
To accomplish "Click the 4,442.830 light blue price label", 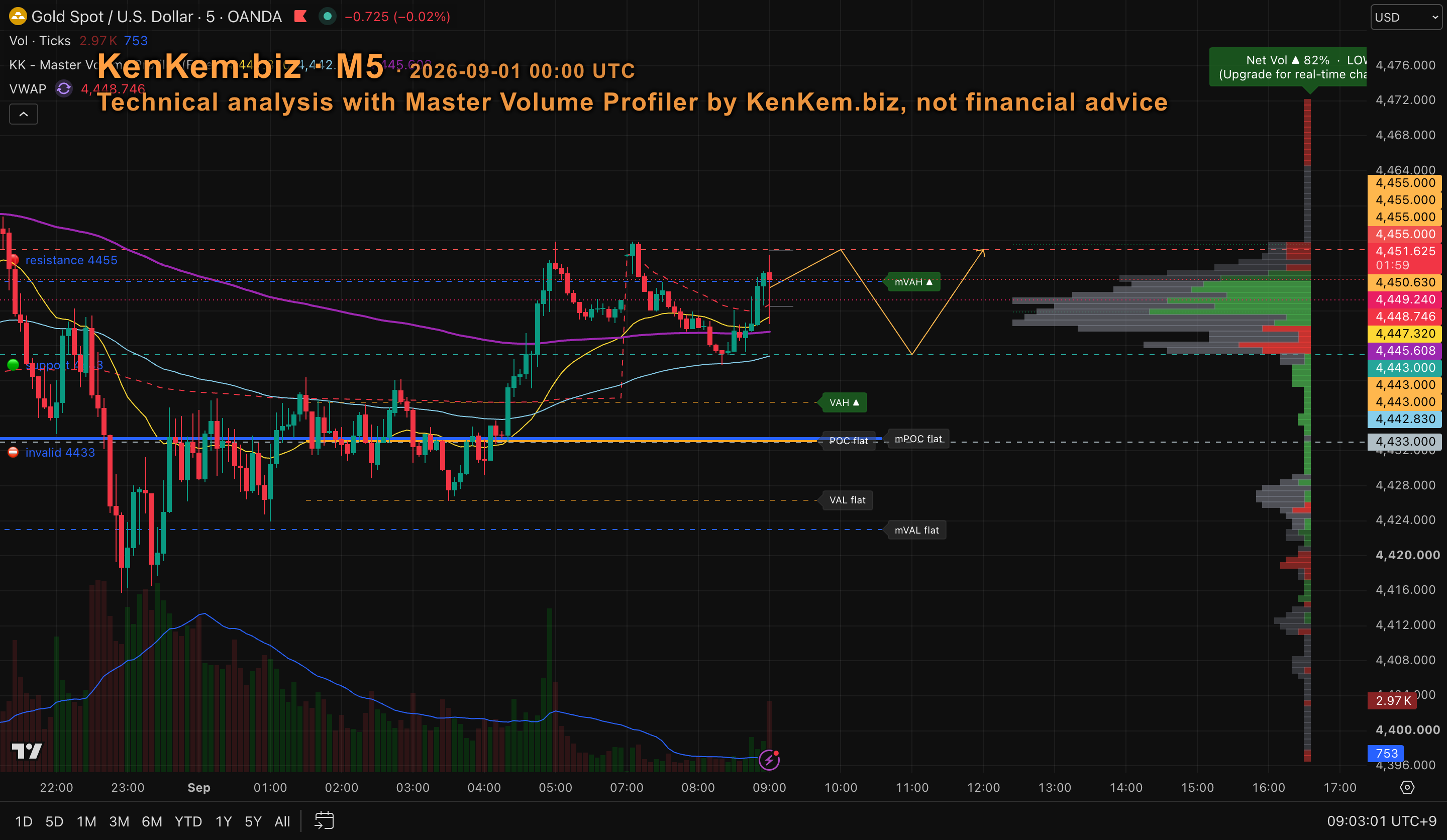I will coord(1404,419).
